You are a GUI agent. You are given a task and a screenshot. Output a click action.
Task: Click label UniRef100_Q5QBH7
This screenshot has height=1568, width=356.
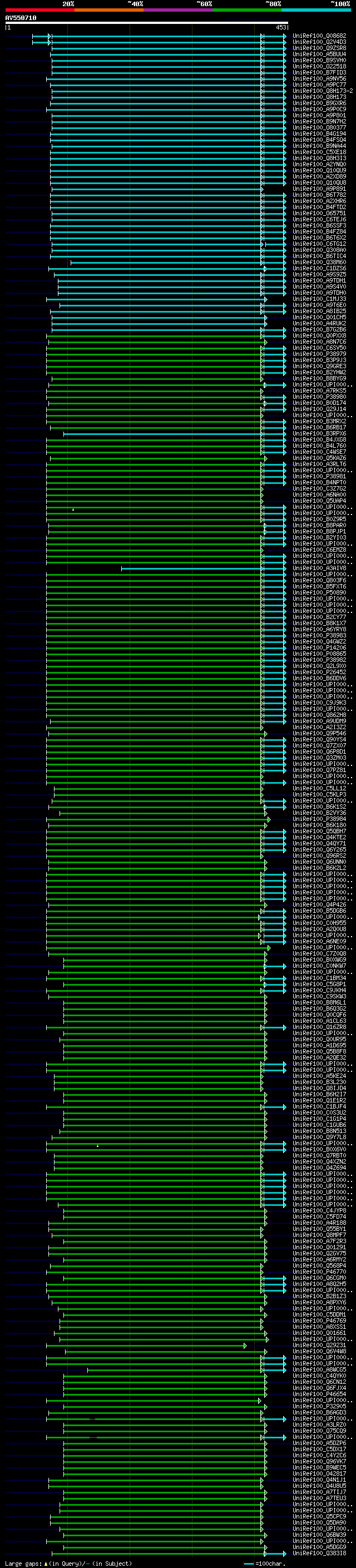tap(319, 832)
